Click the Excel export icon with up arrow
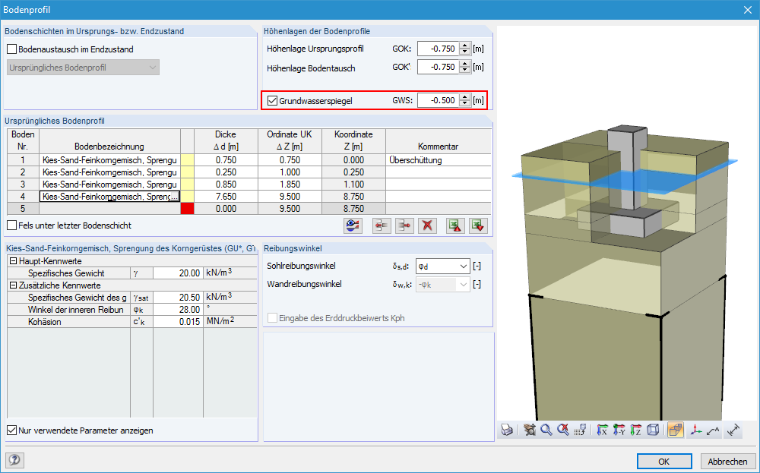Screen dimensions: 760x473 (x=455, y=226)
